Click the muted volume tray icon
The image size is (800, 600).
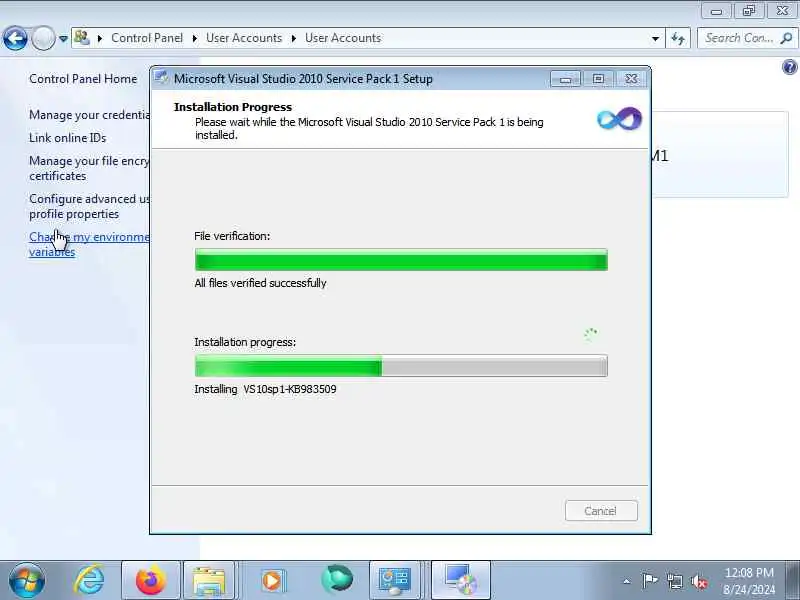tap(699, 581)
